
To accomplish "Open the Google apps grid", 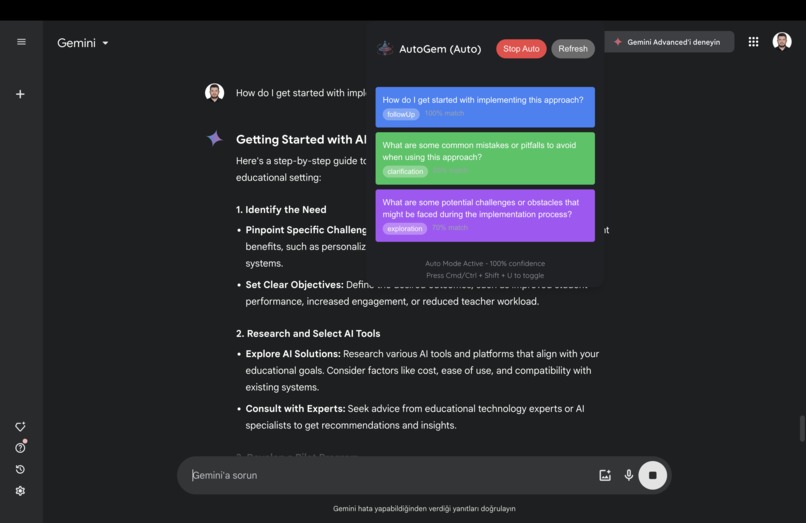I will pyautogui.click(x=753, y=42).
